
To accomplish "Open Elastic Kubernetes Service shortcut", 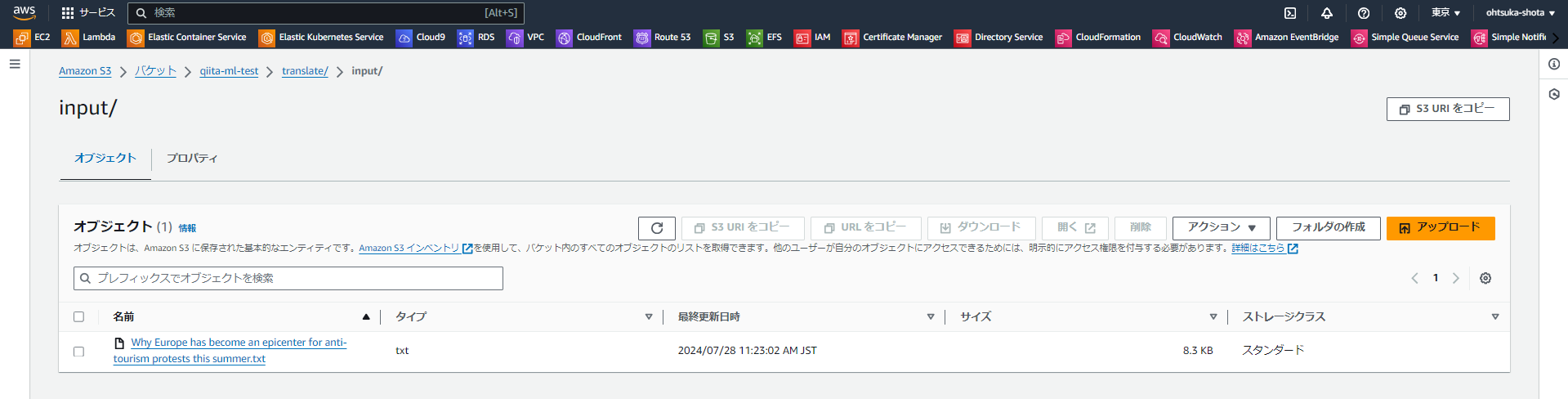I will 321,38.
